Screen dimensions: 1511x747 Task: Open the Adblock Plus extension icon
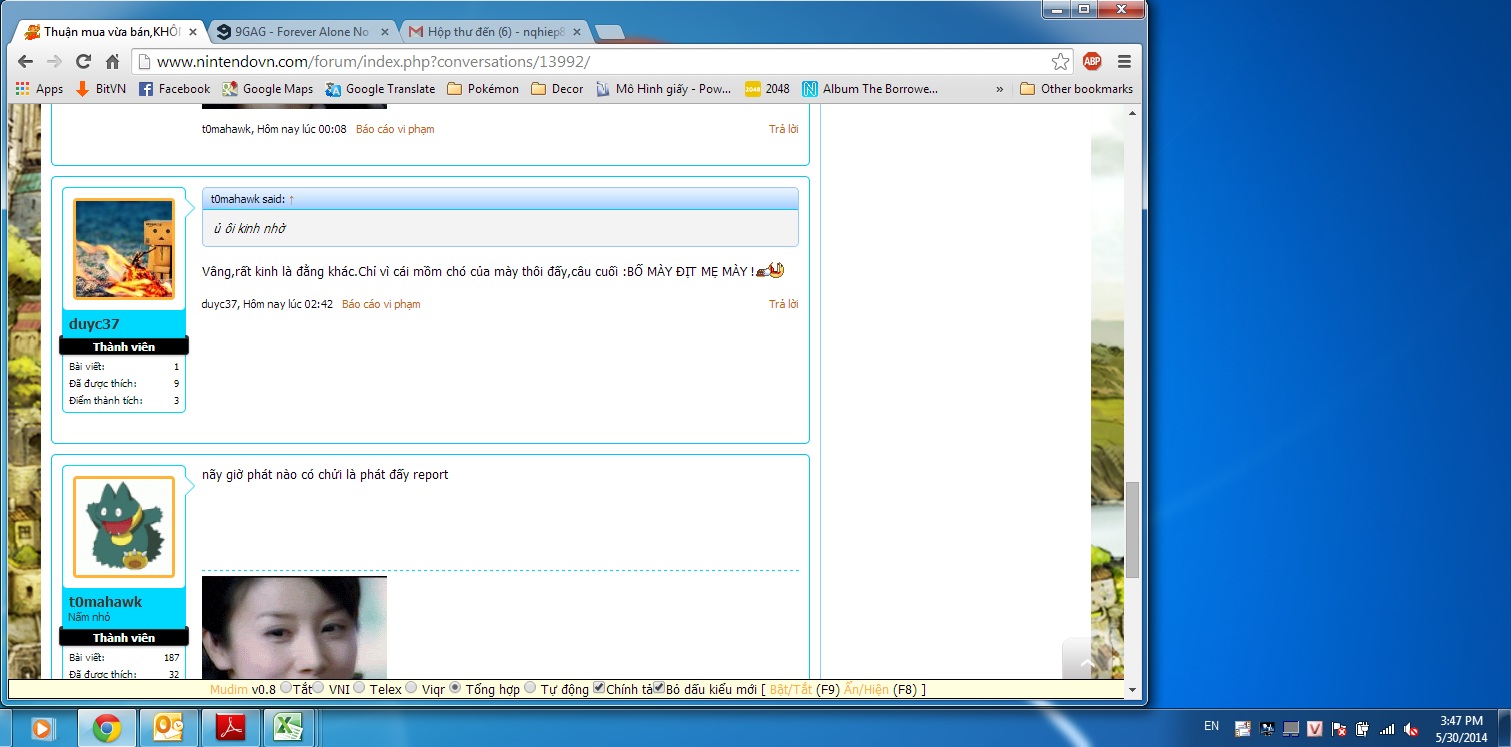pyautogui.click(x=1092, y=62)
